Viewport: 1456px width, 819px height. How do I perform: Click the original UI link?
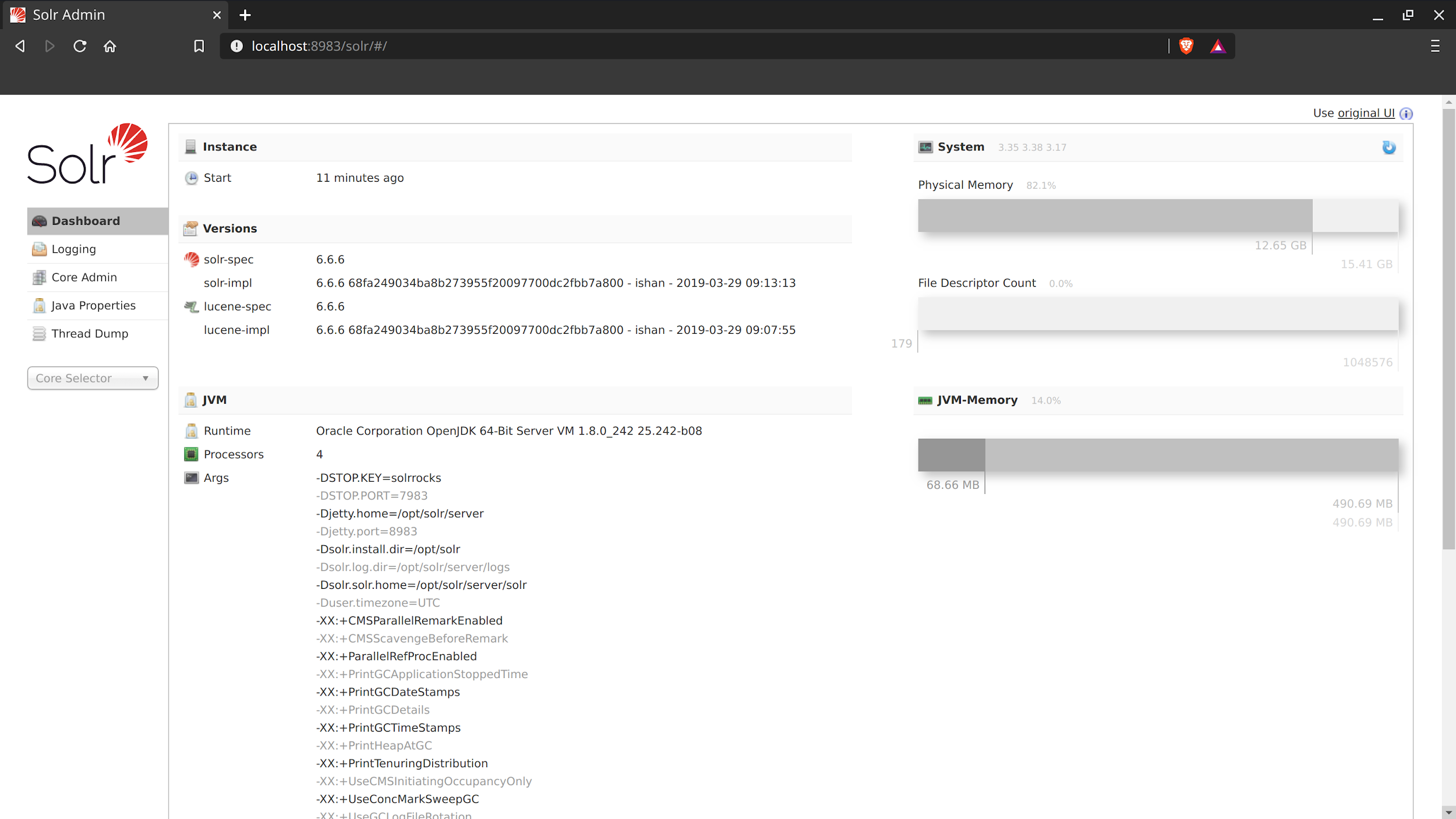[x=1366, y=113]
